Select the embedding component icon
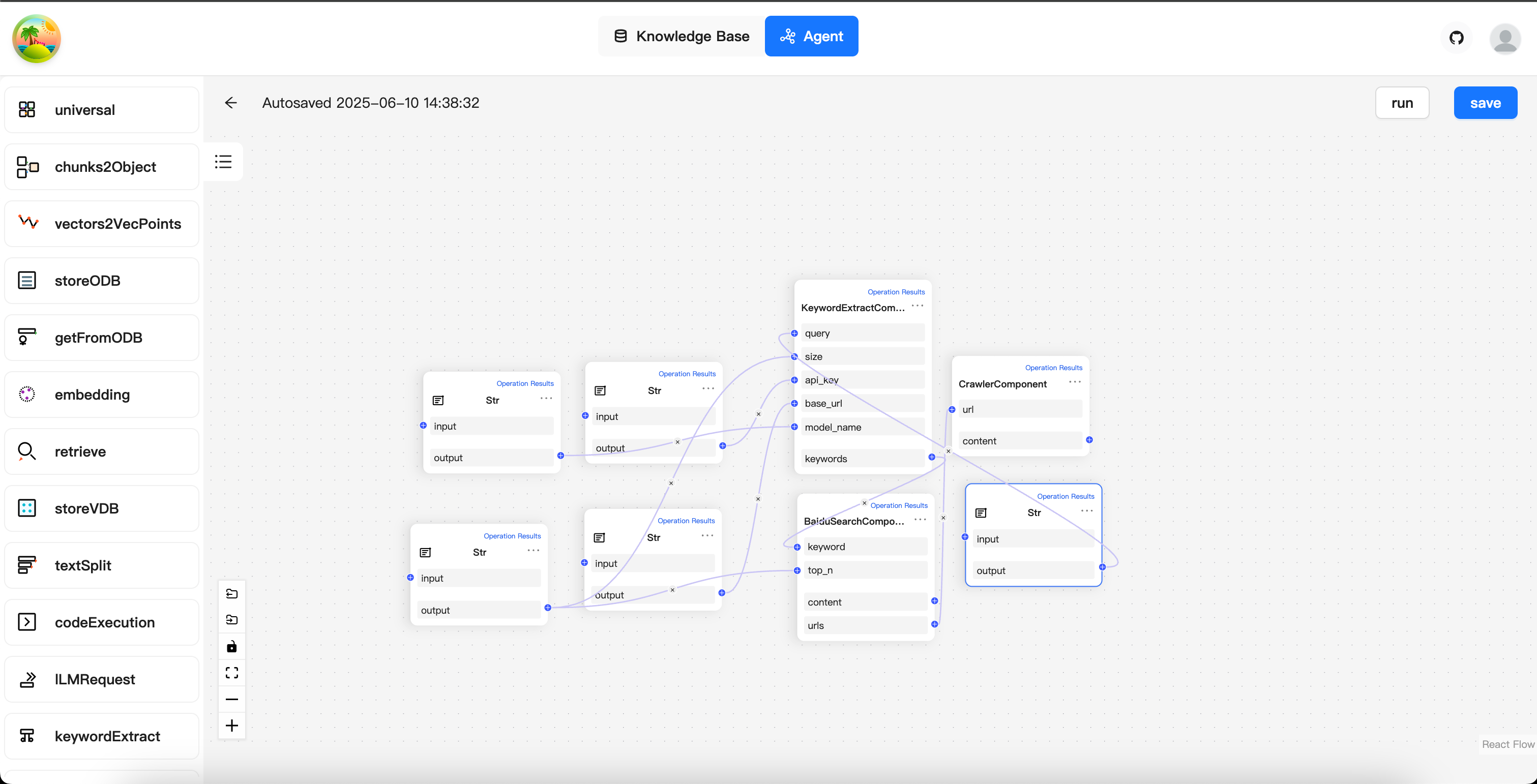Screen dimensions: 1537x784 point(27,394)
